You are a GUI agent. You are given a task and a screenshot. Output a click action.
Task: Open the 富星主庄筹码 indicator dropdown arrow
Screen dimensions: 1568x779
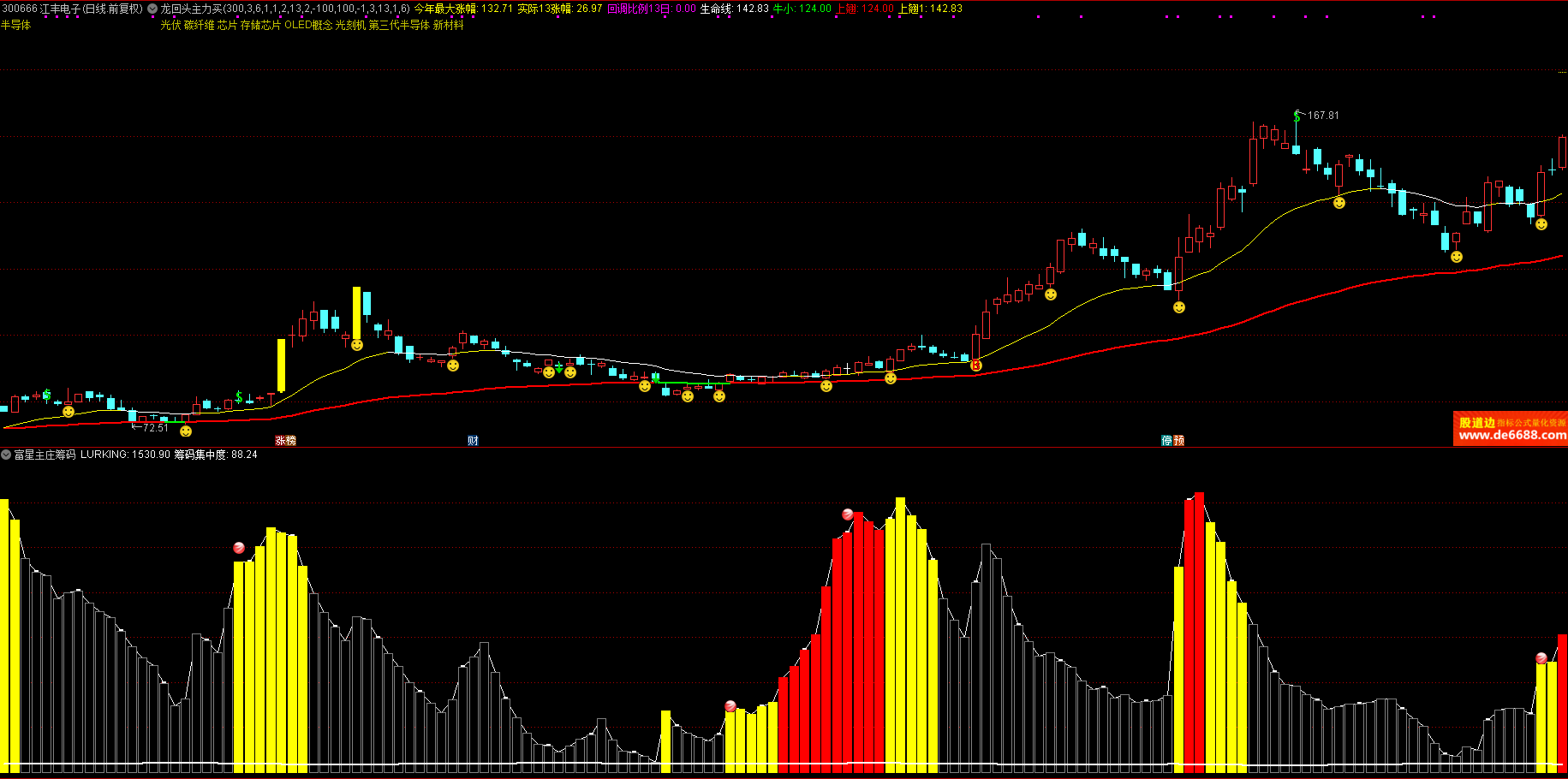coord(6,455)
